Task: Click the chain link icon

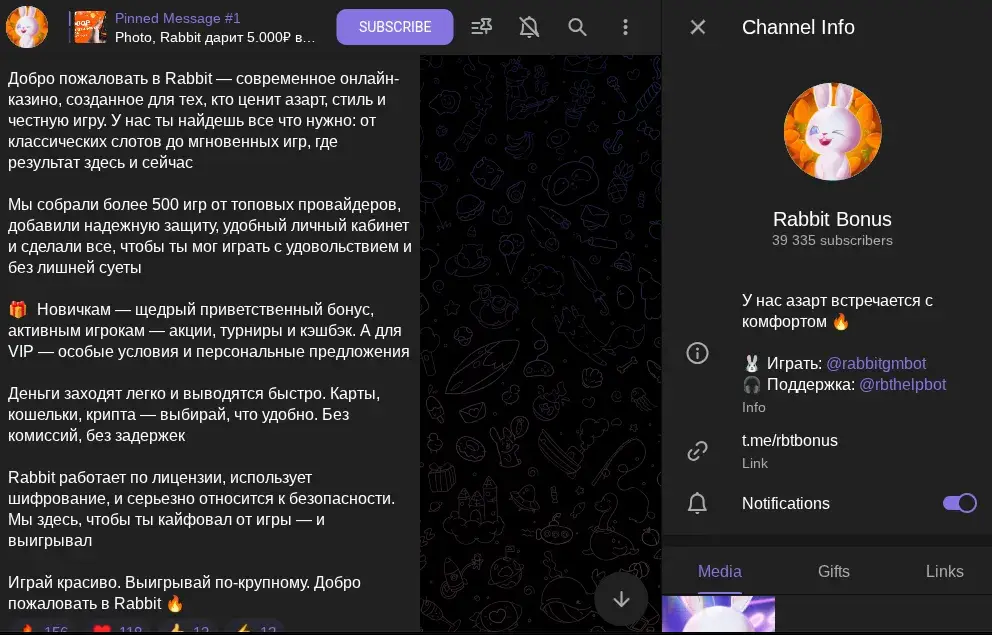Action: pyautogui.click(x=697, y=451)
